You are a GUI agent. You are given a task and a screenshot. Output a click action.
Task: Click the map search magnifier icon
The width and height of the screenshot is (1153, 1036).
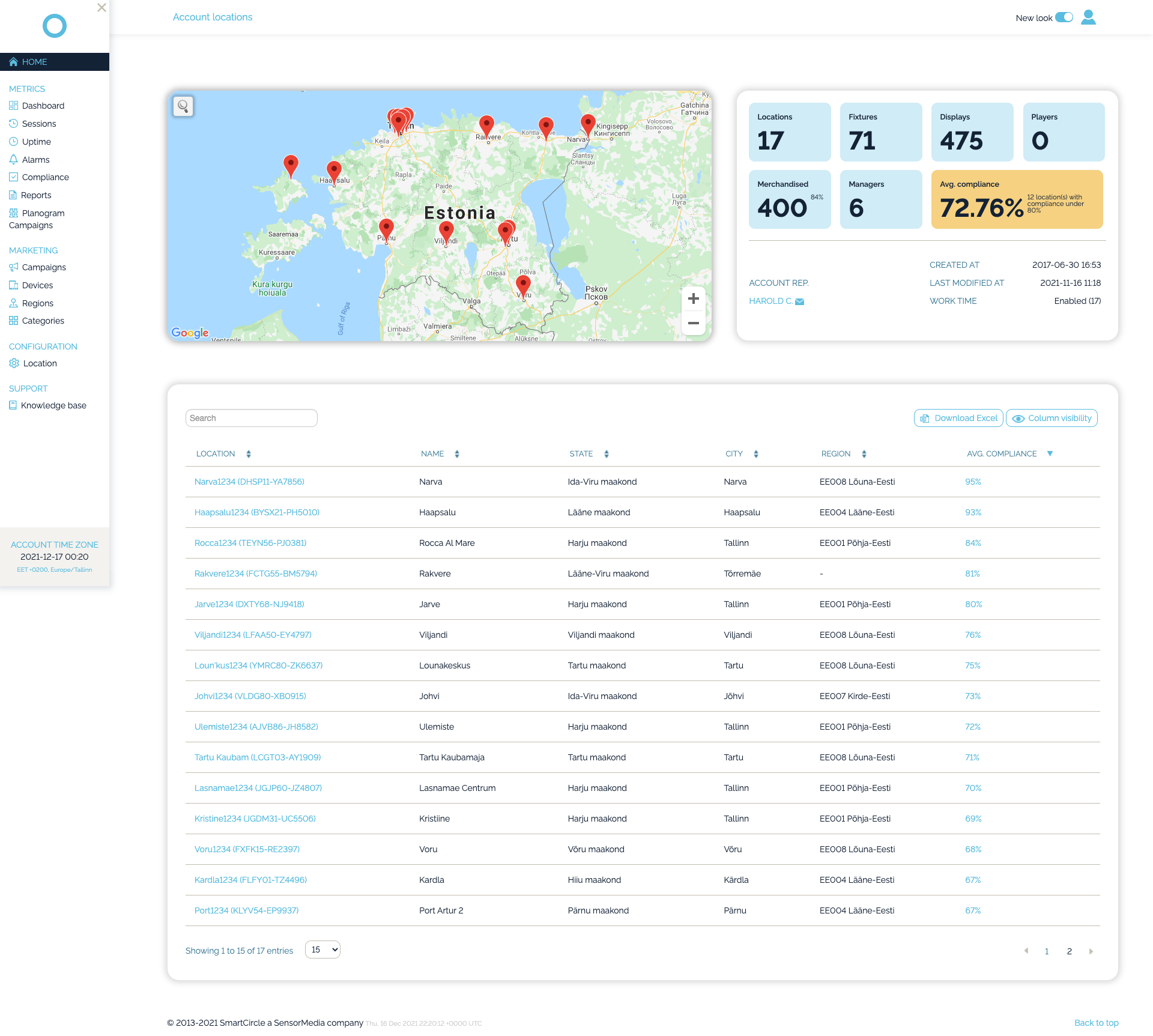pyautogui.click(x=183, y=106)
